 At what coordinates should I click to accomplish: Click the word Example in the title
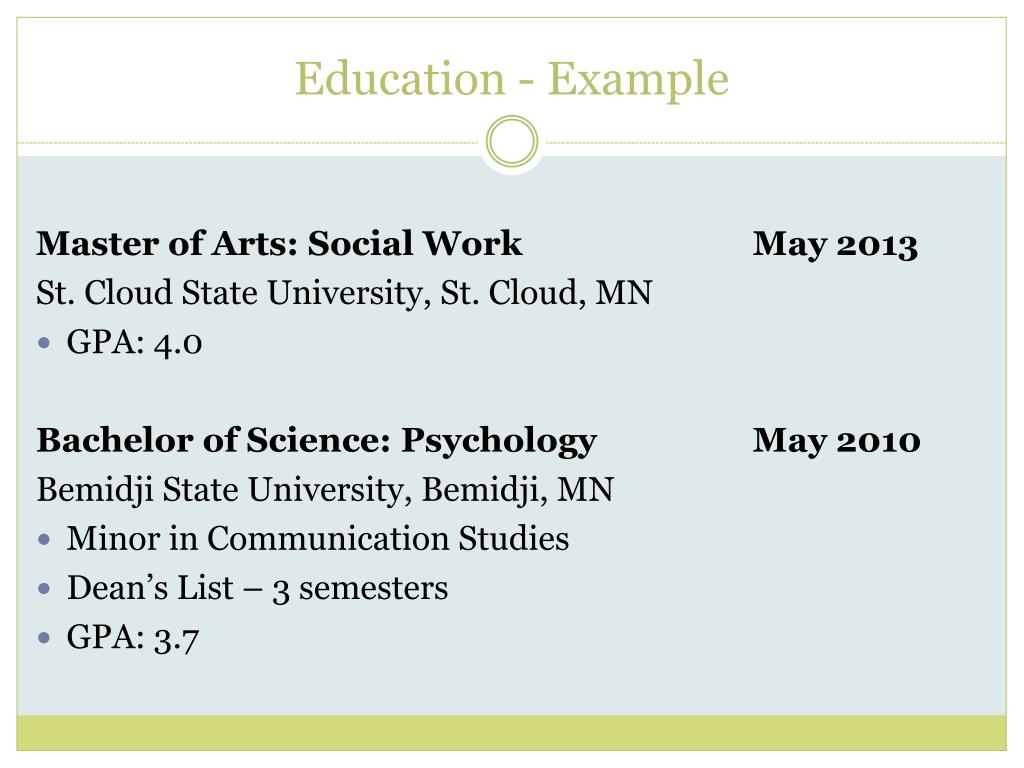coord(638,79)
